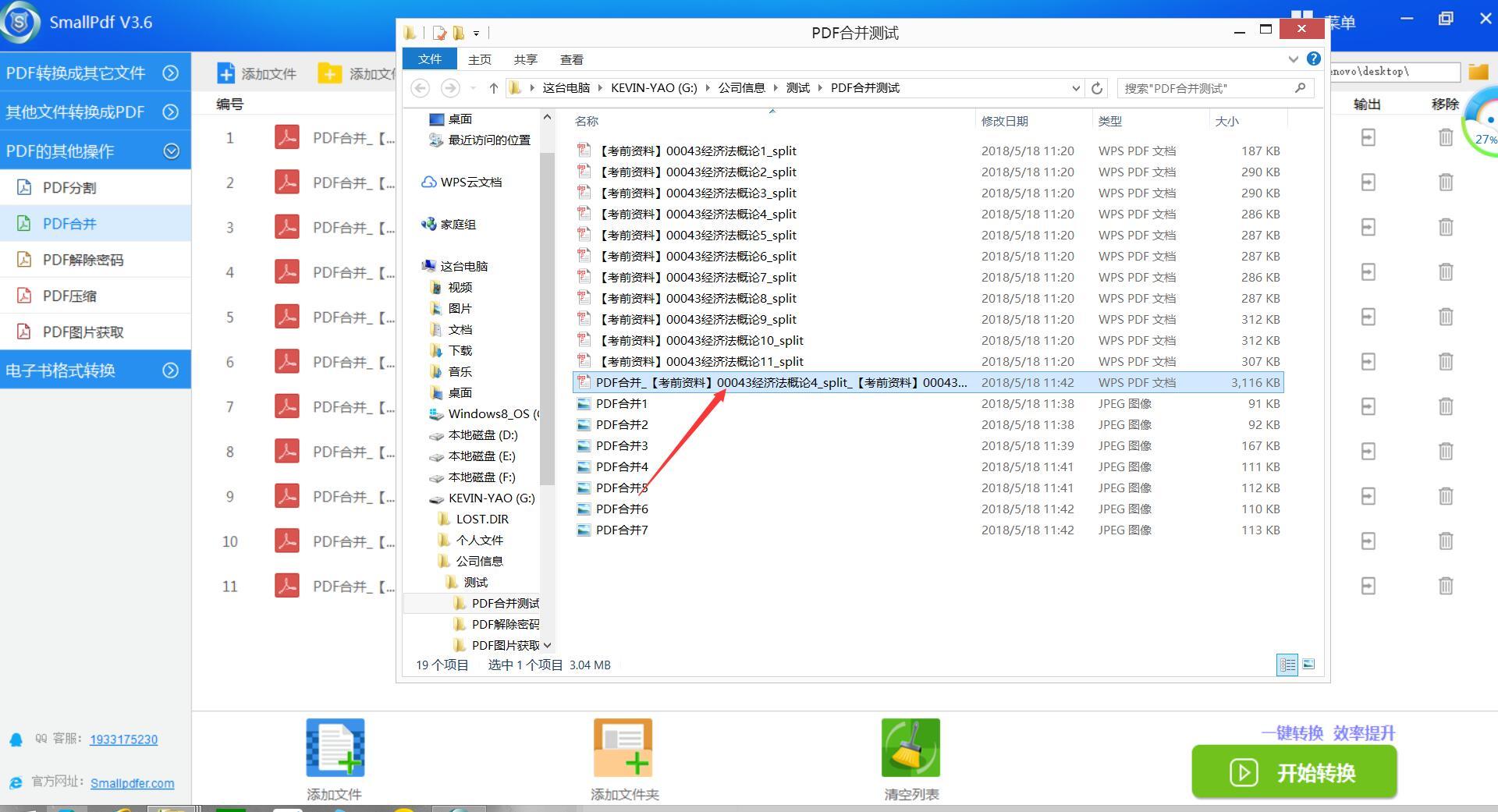The width and height of the screenshot is (1498, 812).
Task: Click the PDF合并7 image file icon
Action: click(x=584, y=530)
